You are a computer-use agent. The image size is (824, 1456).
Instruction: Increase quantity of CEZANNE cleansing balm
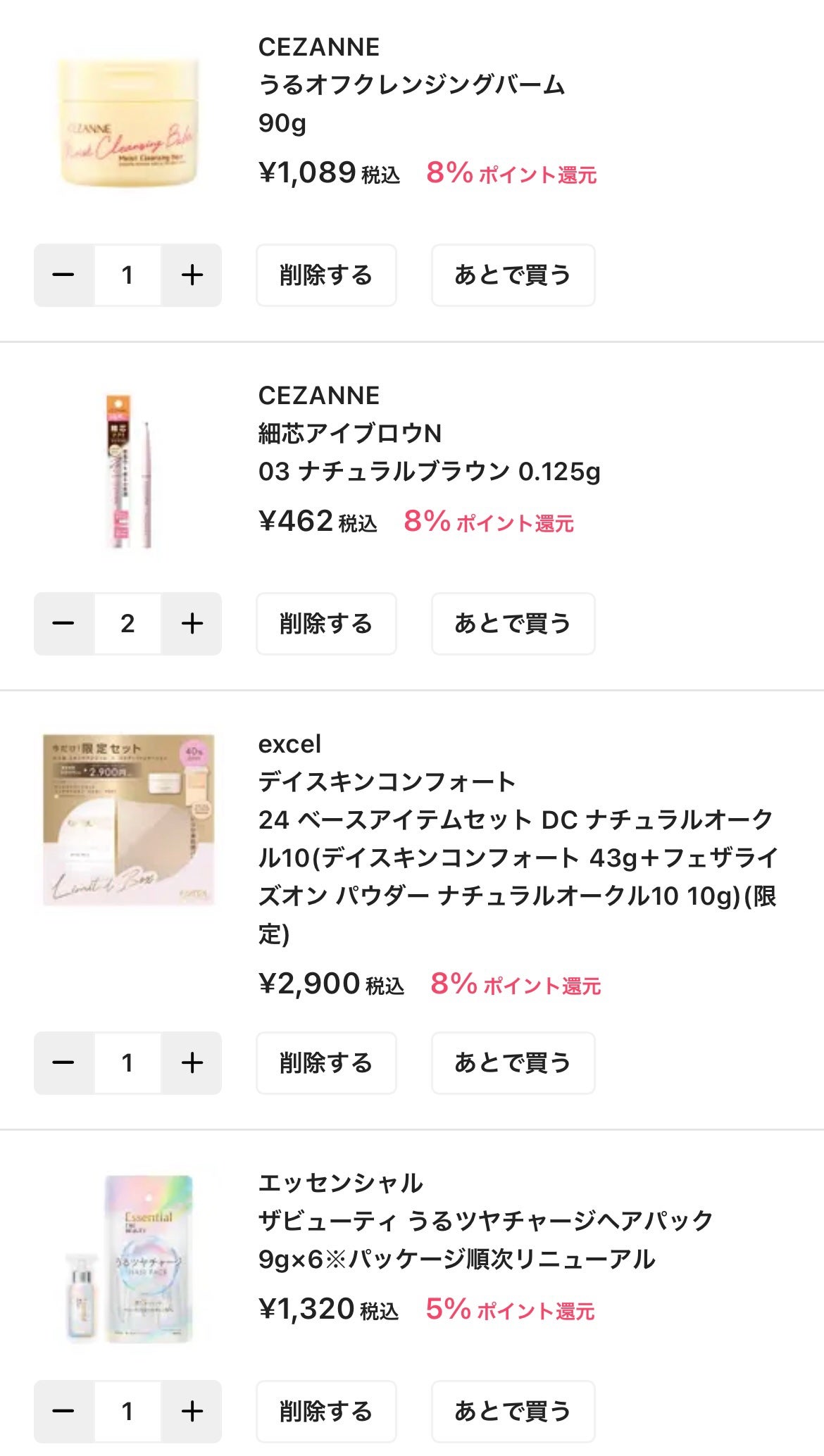(192, 275)
